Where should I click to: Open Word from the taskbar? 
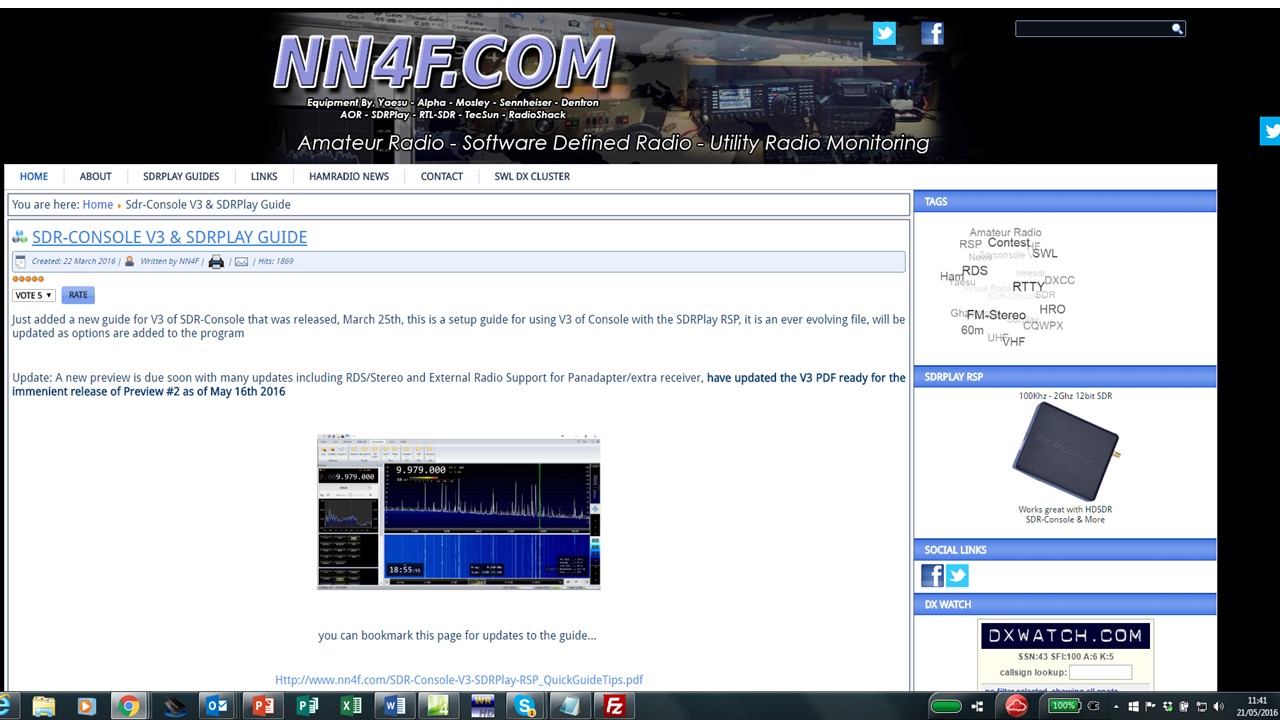click(x=395, y=706)
